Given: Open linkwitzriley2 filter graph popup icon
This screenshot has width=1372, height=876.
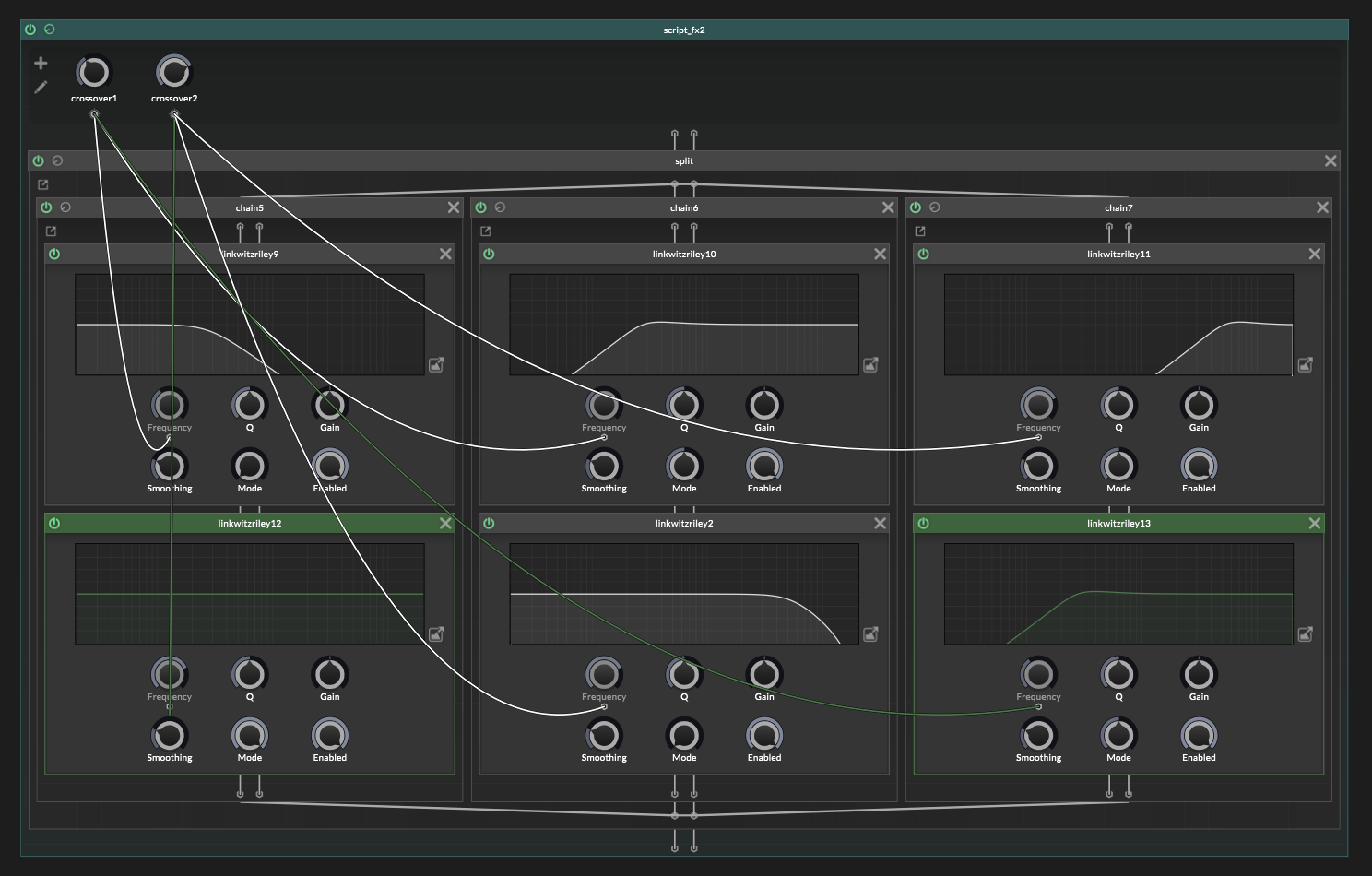Looking at the screenshot, I should tap(870, 634).
